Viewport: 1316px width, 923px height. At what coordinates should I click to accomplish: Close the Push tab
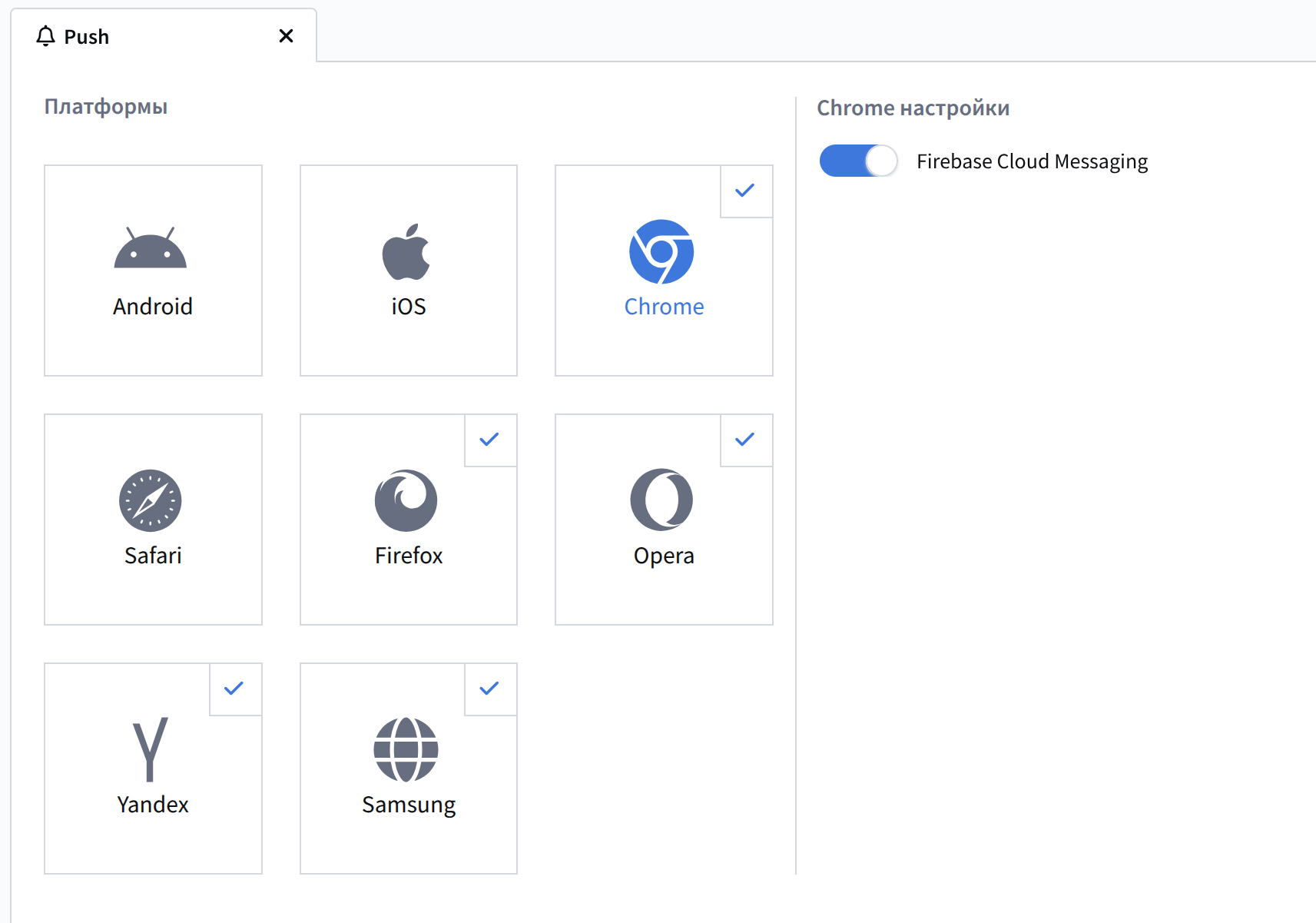click(x=286, y=36)
